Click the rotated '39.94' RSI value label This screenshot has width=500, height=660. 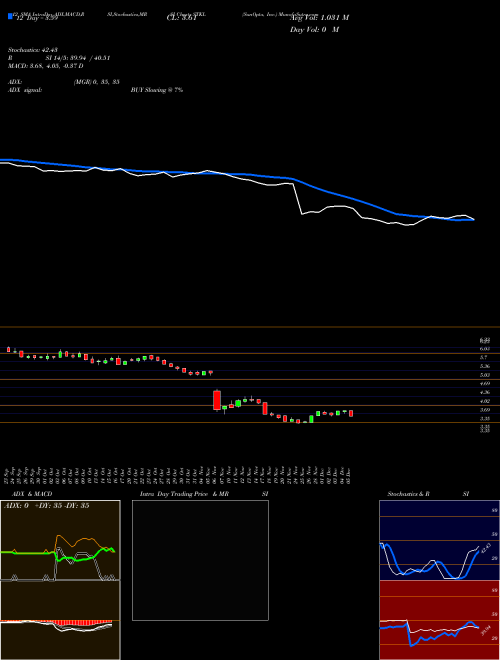(x=485, y=630)
